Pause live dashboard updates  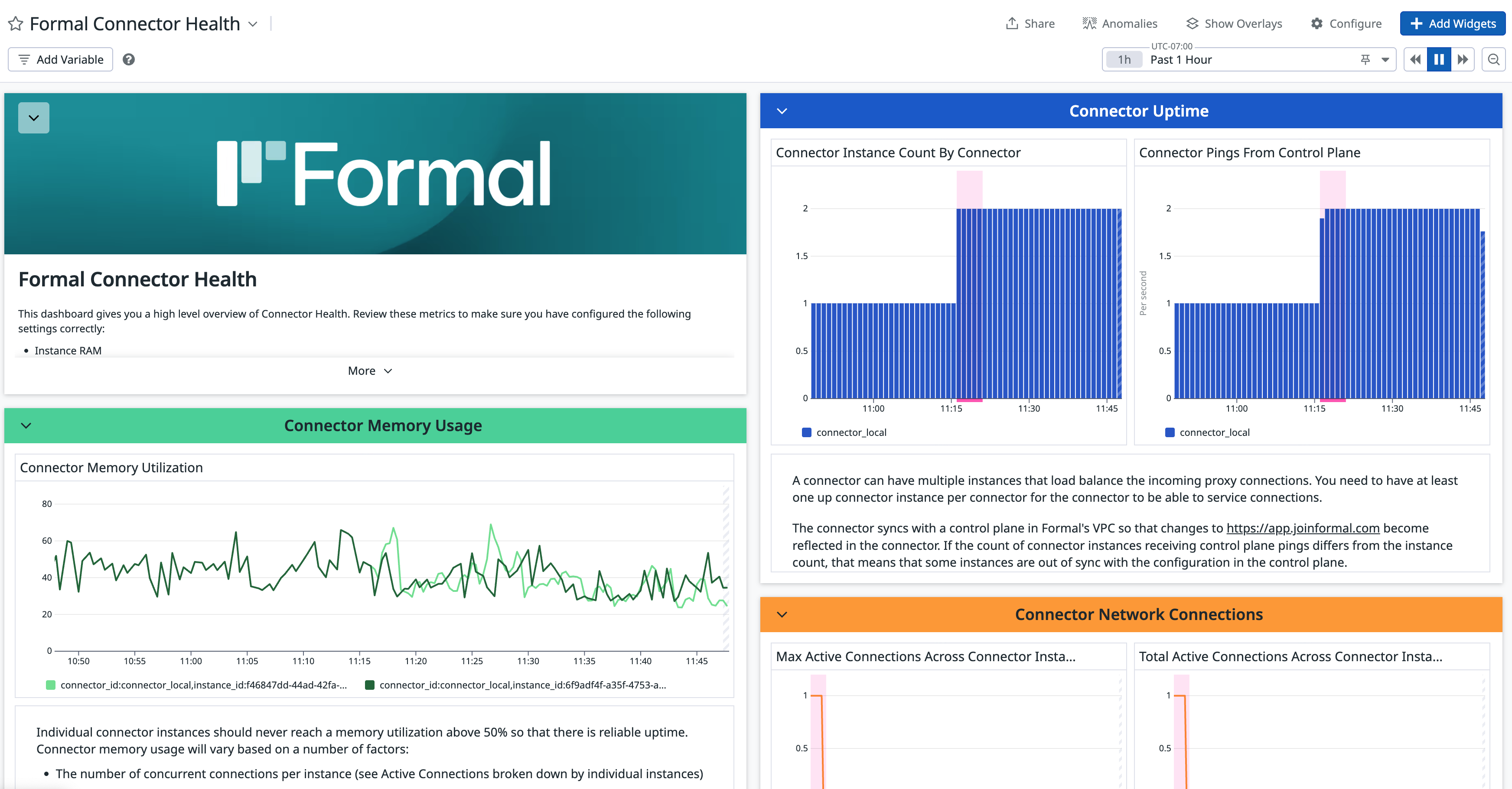[x=1439, y=59]
